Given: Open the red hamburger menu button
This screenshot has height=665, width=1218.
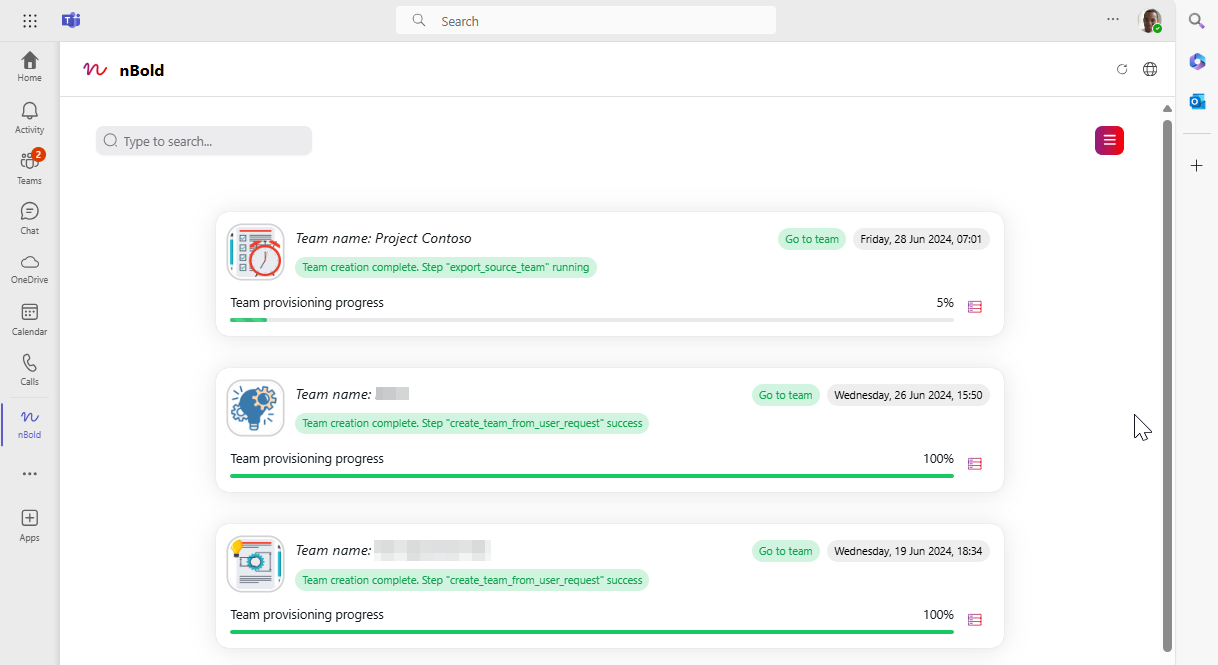Looking at the screenshot, I should coord(1109,141).
